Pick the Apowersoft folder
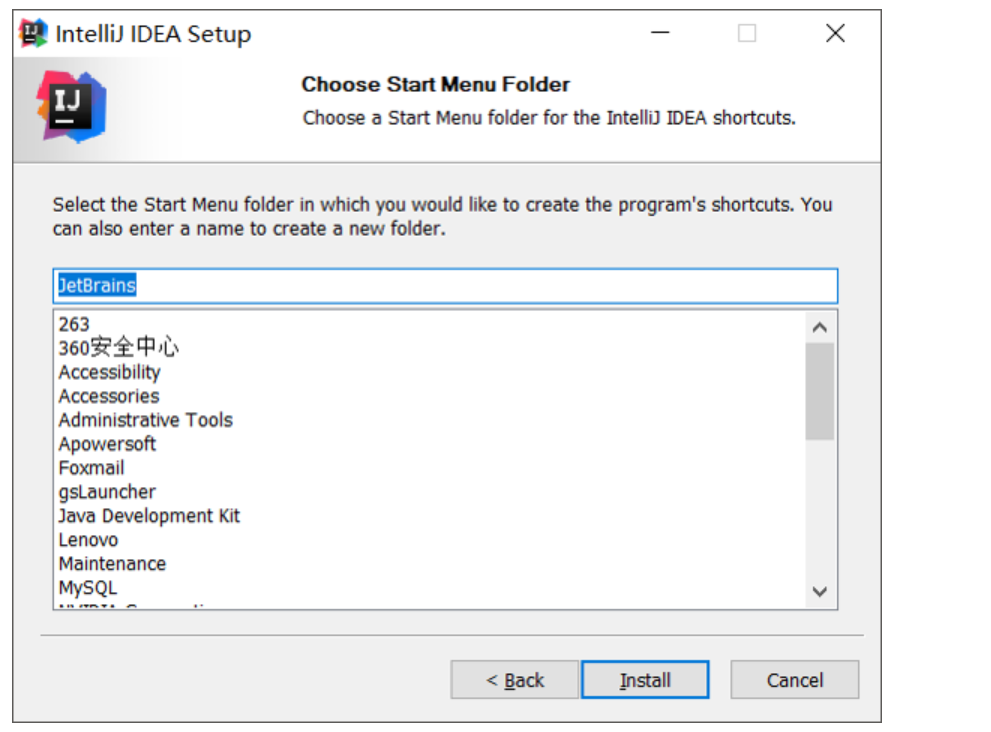Screen dimensions: 991x732 tap(107, 444)
